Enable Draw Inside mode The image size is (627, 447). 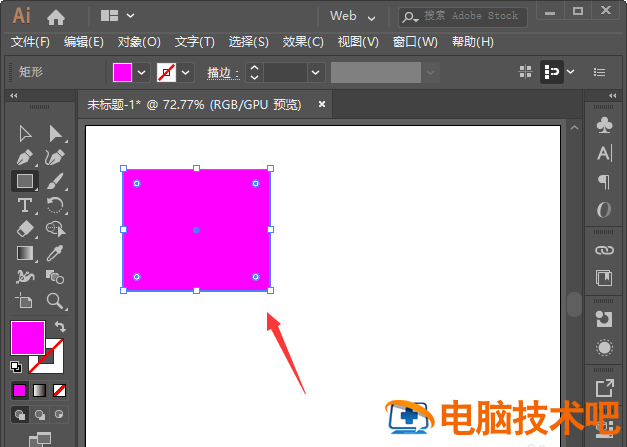(x=59, y=415)
